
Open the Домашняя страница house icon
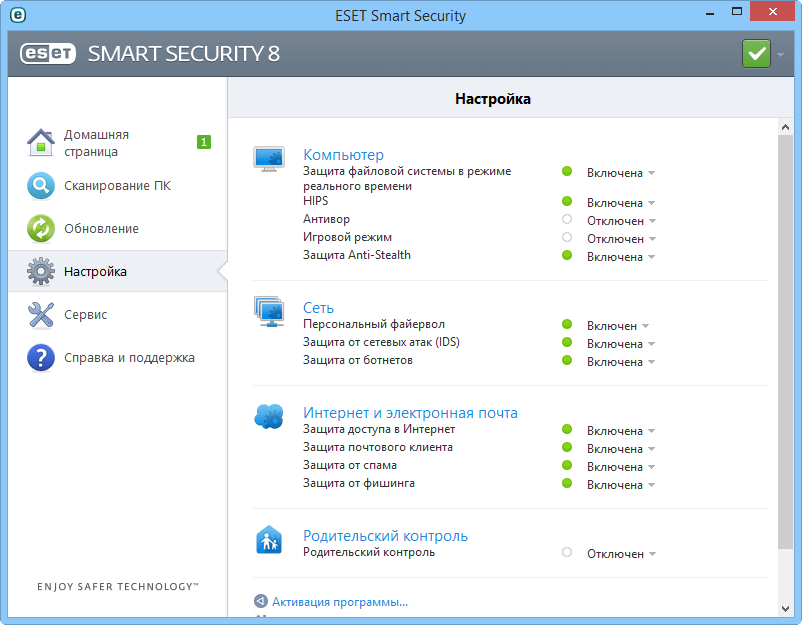click(x=40, y=142)
